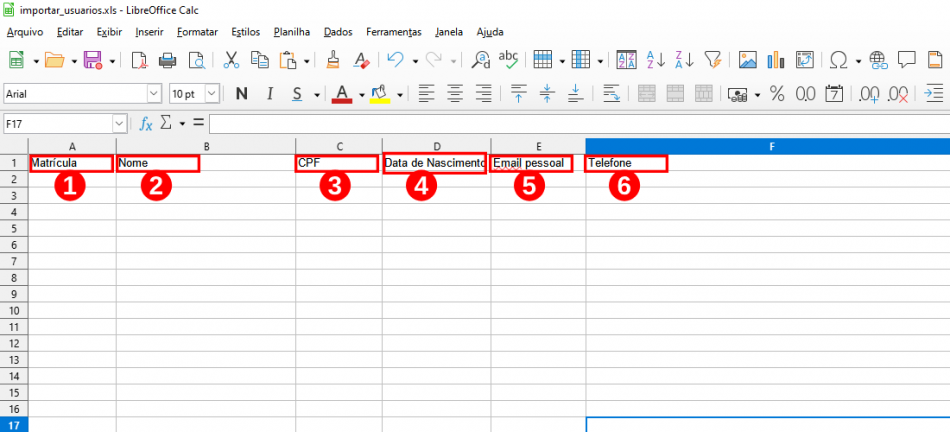Expand the recent documents arrow beside Open
The width and height of the screenshot is (950, 432).
click(x=74, y=61)
